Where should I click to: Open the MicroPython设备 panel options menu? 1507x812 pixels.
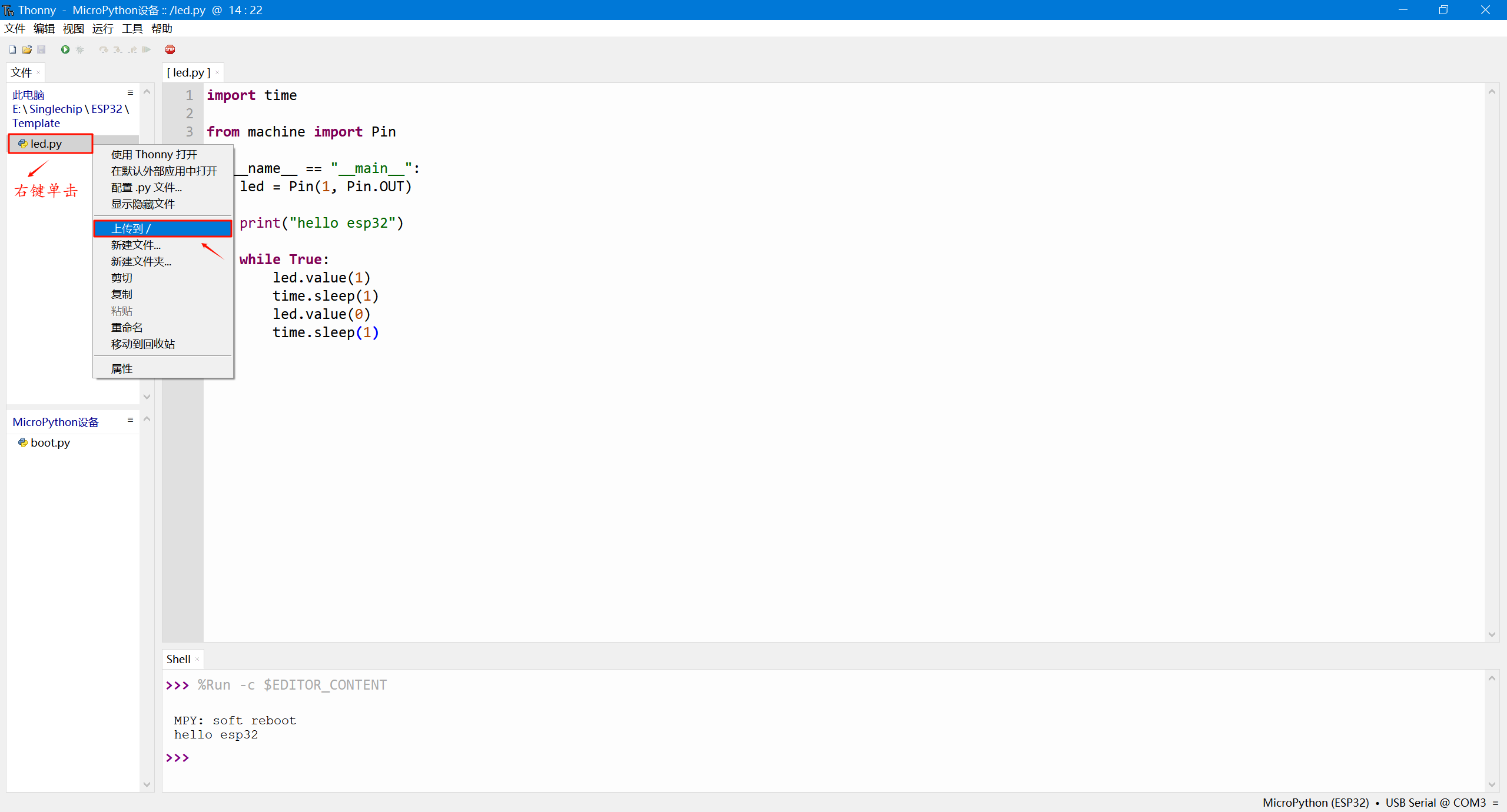coord(131,420)
